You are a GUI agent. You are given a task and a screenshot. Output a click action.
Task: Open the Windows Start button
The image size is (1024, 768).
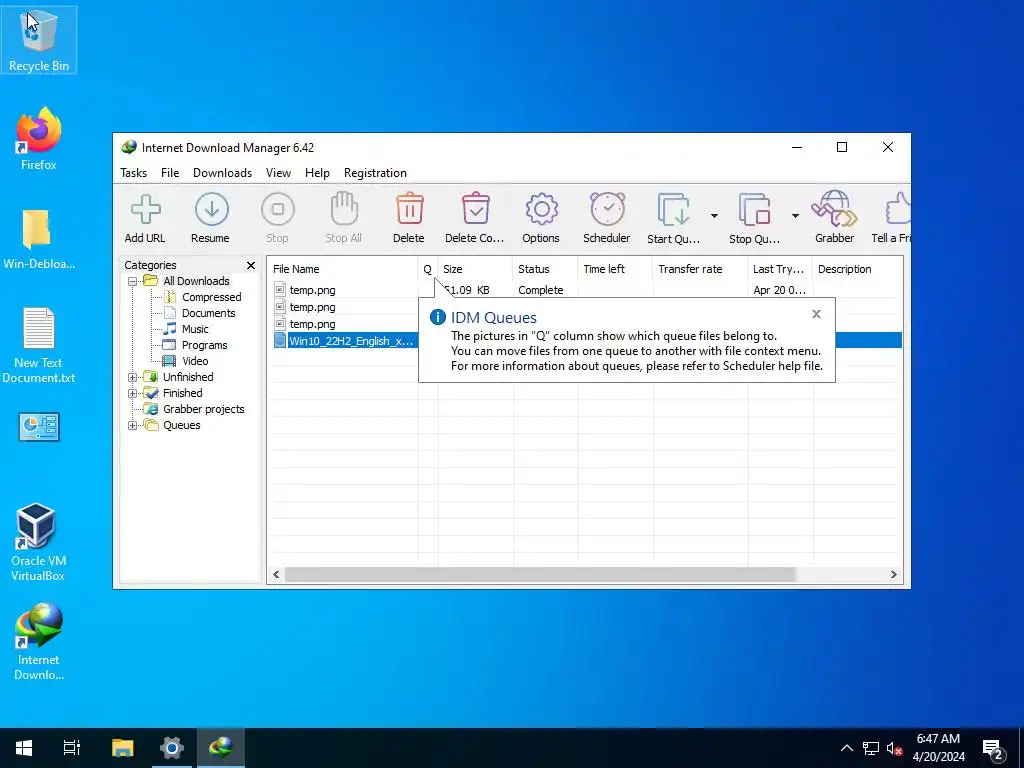point(24,748)
